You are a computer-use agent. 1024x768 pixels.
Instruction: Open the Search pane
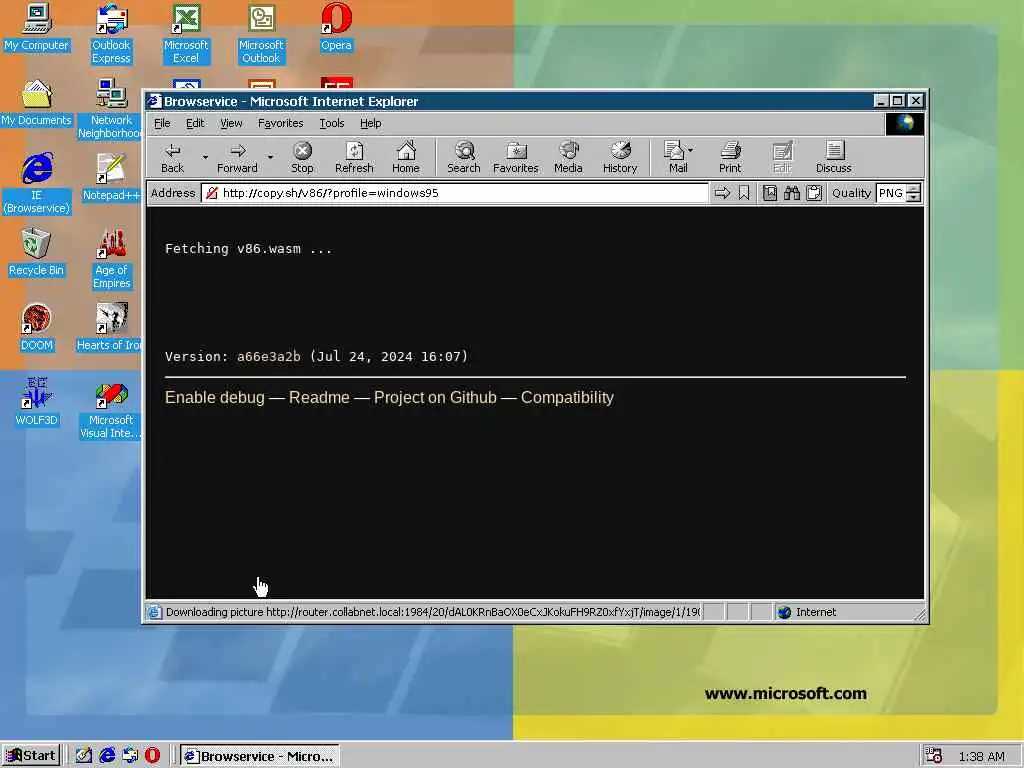click(x=464, y=157)
